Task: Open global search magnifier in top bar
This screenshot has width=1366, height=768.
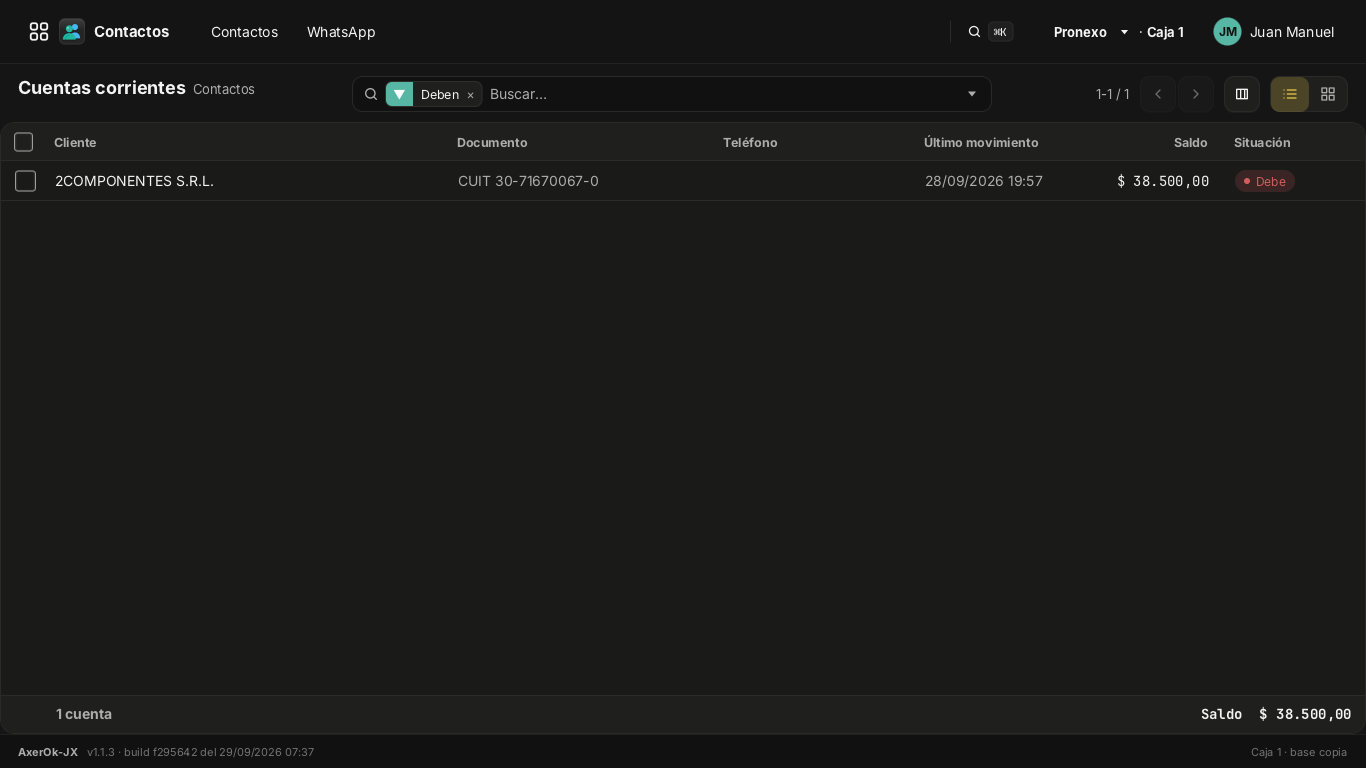Action: point(974,32)
